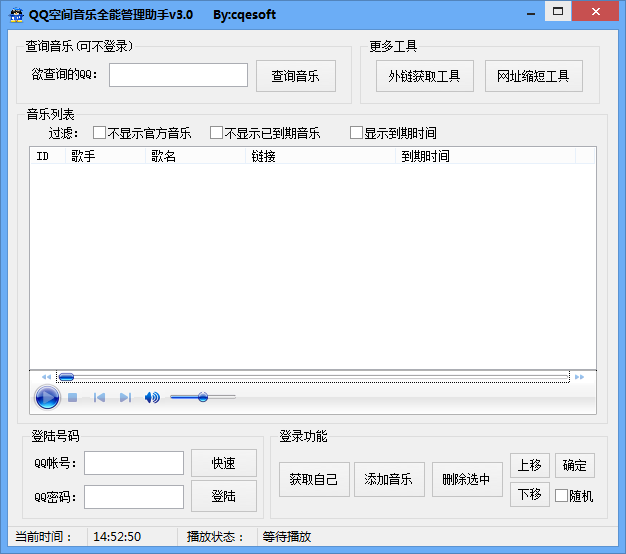Click the 14:52:50 time in status bar
Screen dimensions: 626x554
tap(117, 537)
